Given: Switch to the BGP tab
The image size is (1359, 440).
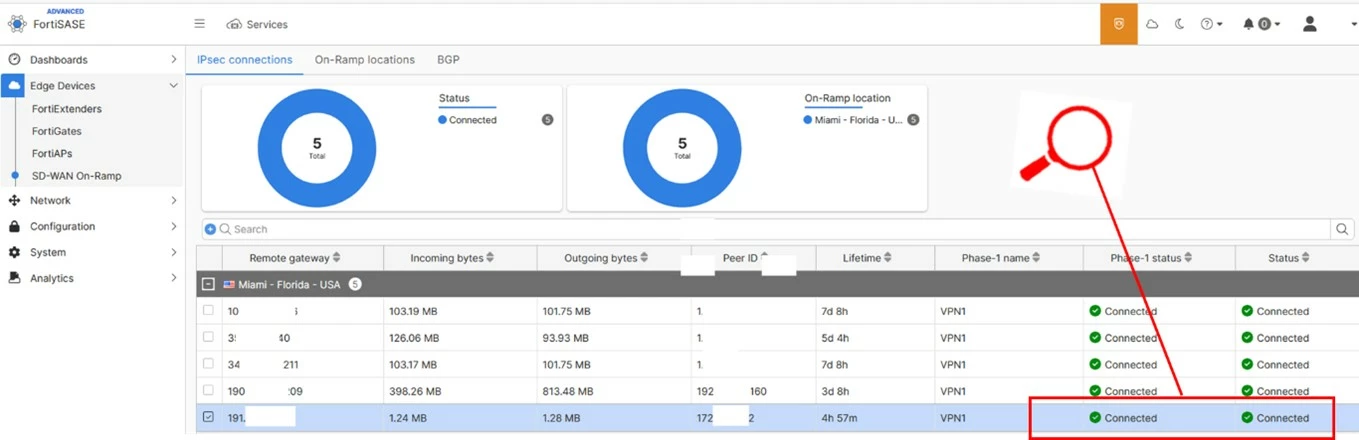Looking at the screenshot, I should click(x=448, y=60).
